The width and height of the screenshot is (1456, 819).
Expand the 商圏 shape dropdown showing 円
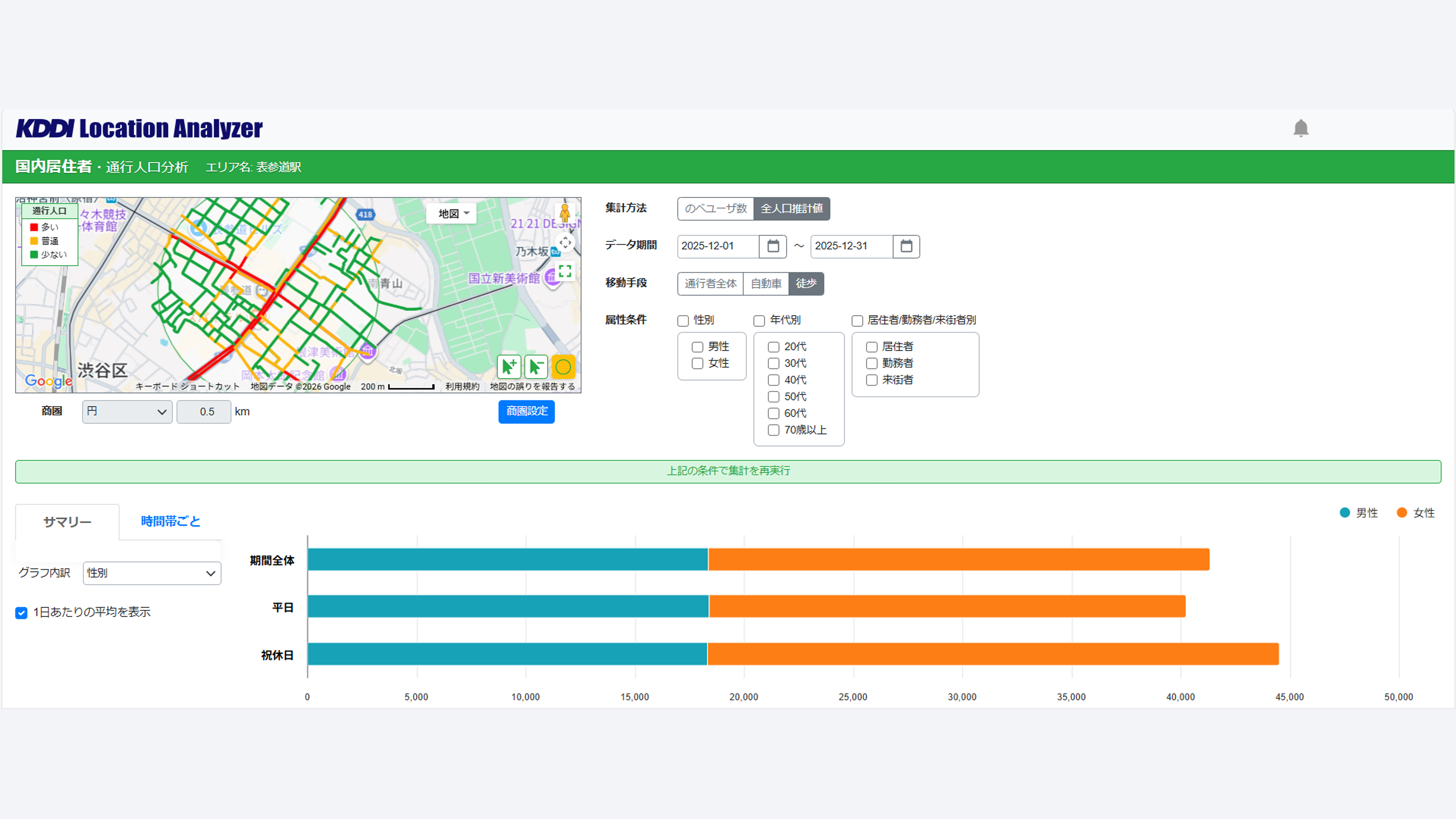[x=127, y=412]
